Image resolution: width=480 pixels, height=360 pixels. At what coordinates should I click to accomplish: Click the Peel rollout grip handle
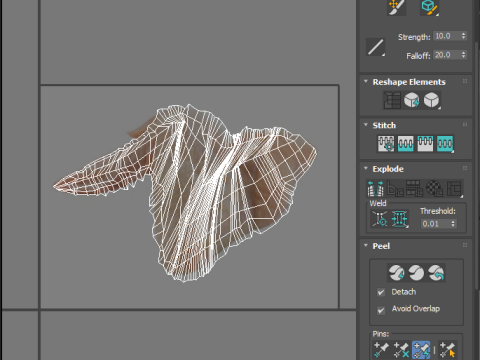[x=465, y=245]
